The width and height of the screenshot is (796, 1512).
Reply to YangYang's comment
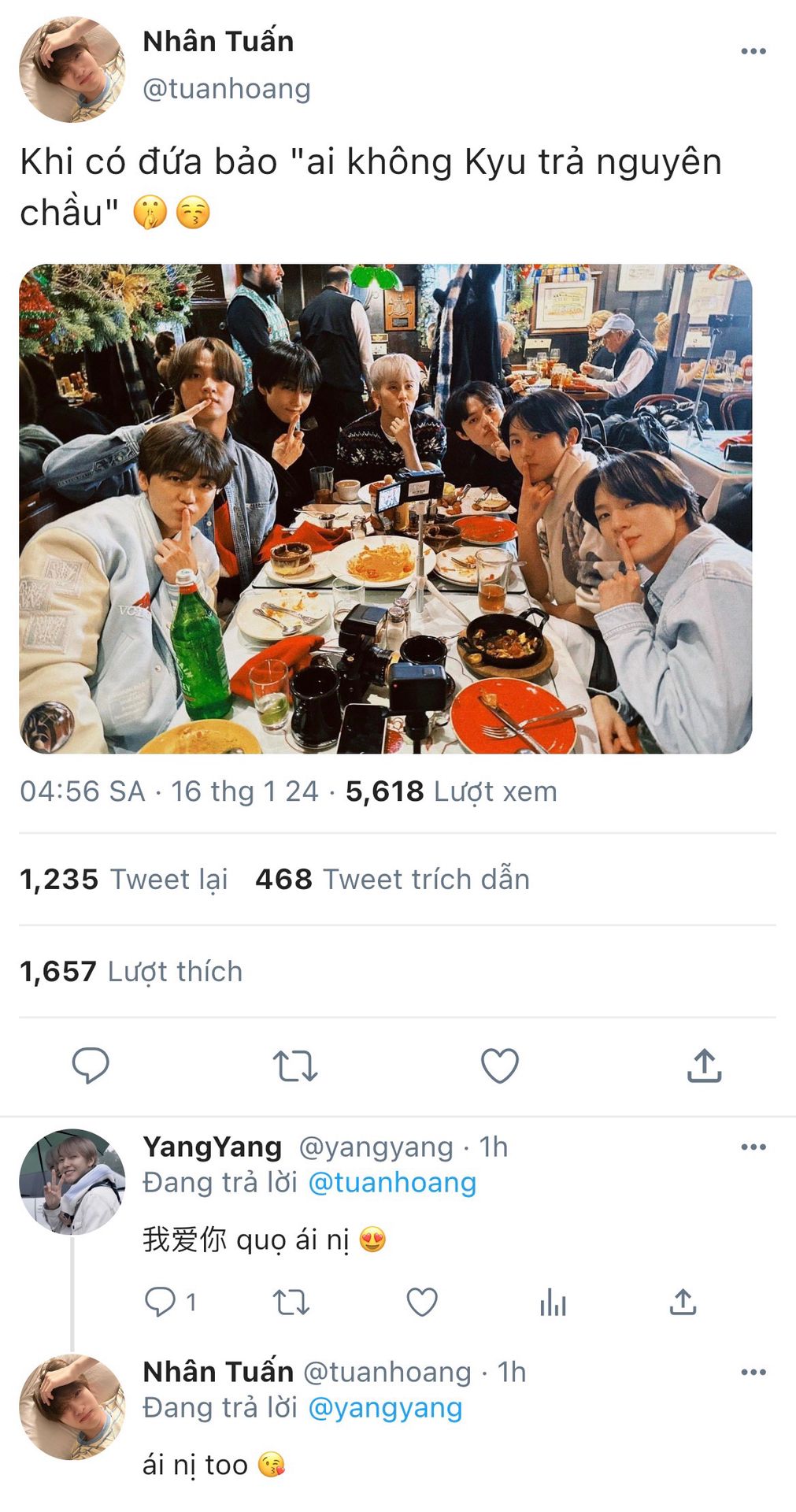pyautogui.click(x=160, y=1302)
